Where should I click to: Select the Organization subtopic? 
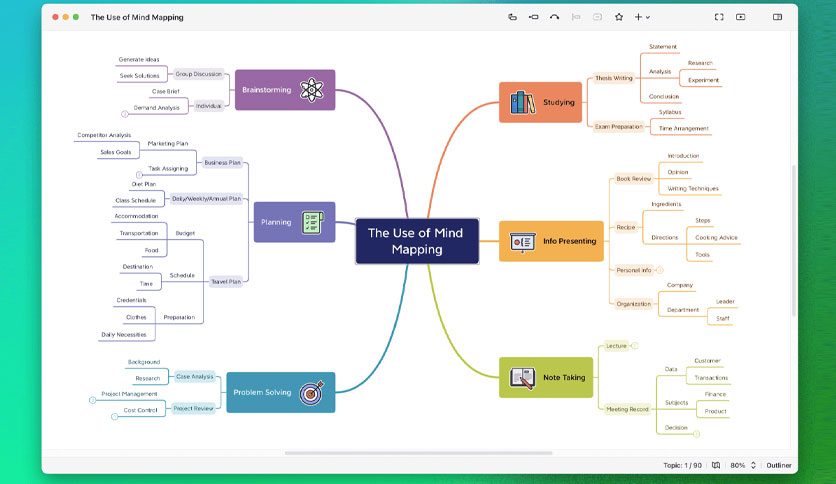point(634,304)
